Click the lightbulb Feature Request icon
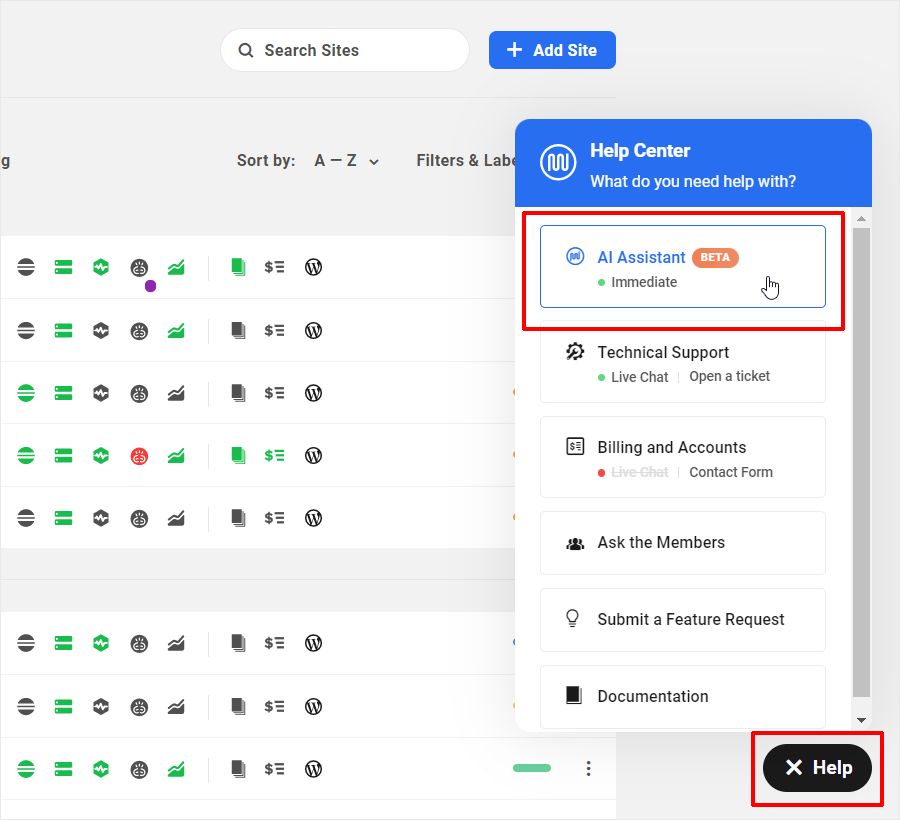Screen dimensions: 900x820 (574, 618)
